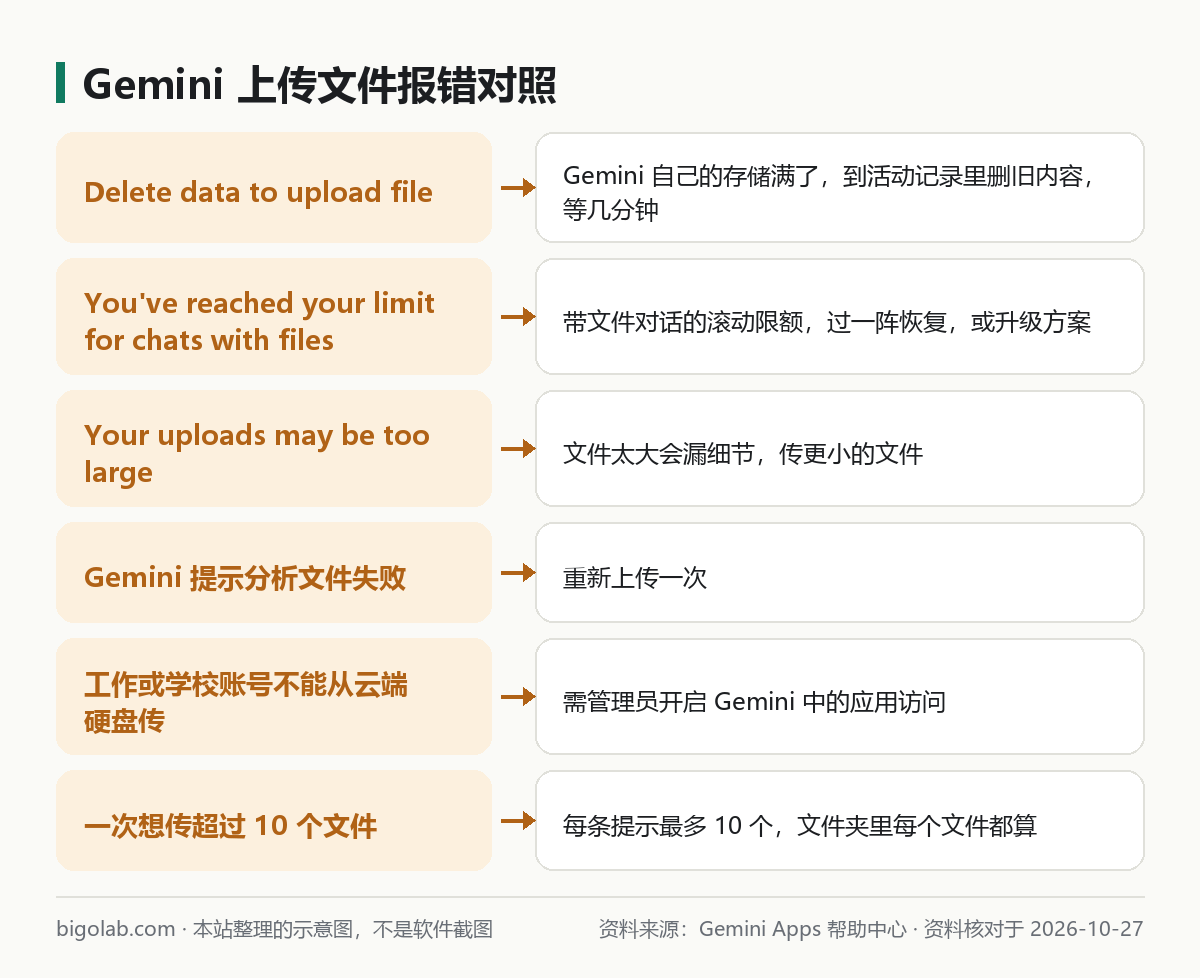The width and height of the screenshot is (1200, 978).
Task: Click the title "Gemini 上传文件报错对照"
Action: 319,86
